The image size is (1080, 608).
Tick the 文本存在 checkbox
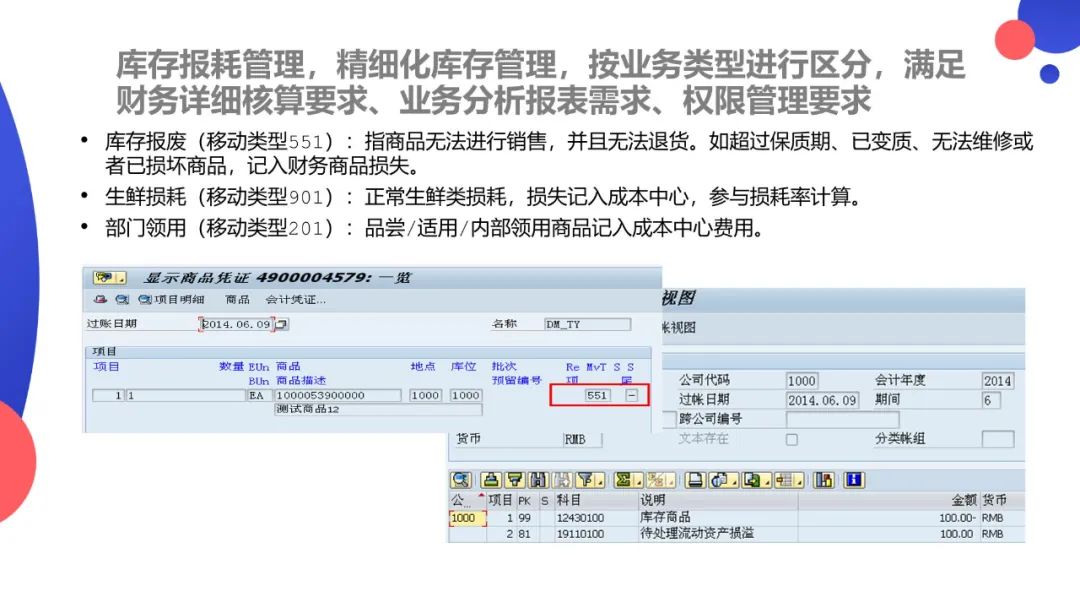(792, 439)
